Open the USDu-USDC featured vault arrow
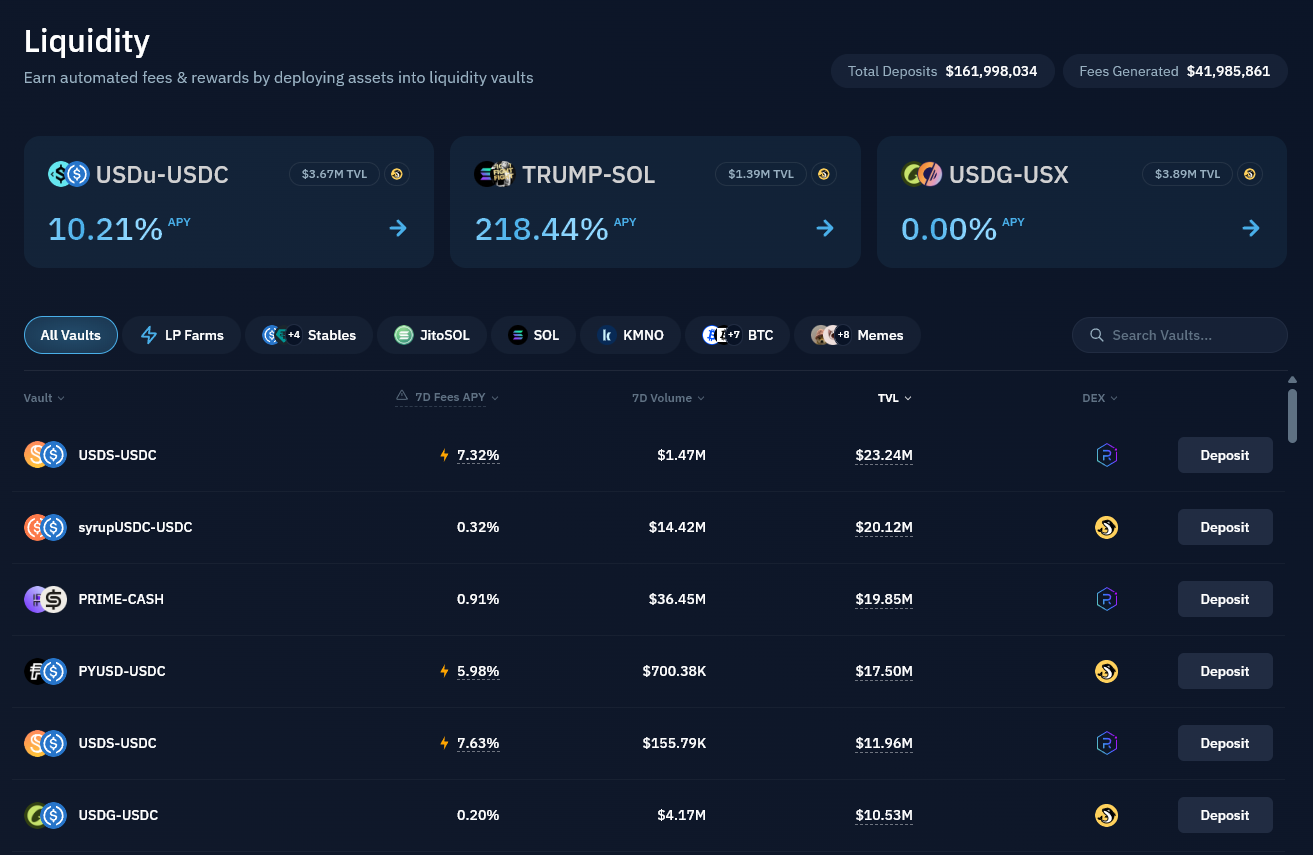1313x855 pixels. 398,228
